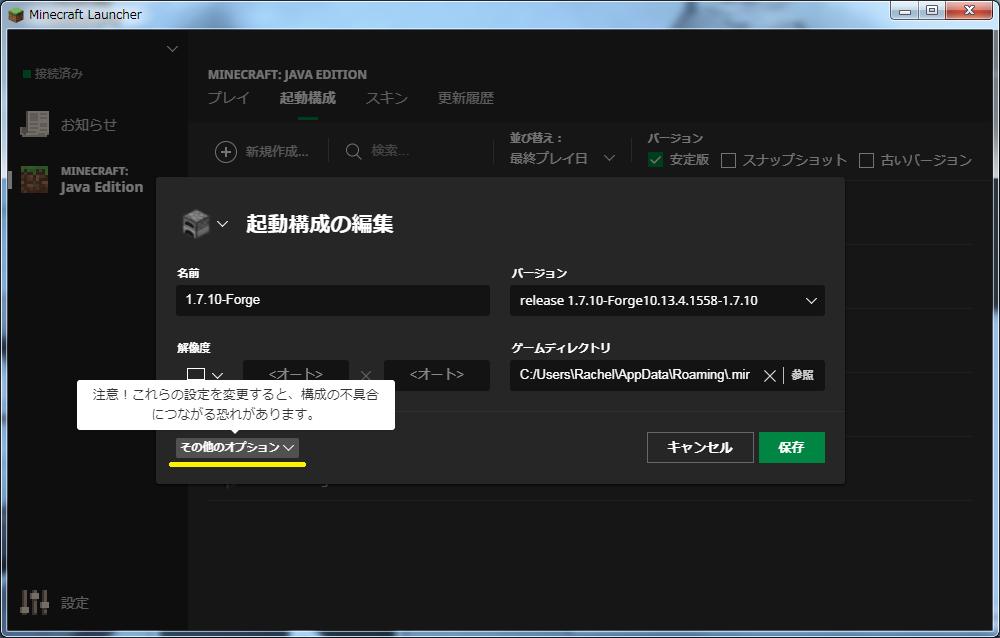Expand the profile icon chooser chevron

222,224
